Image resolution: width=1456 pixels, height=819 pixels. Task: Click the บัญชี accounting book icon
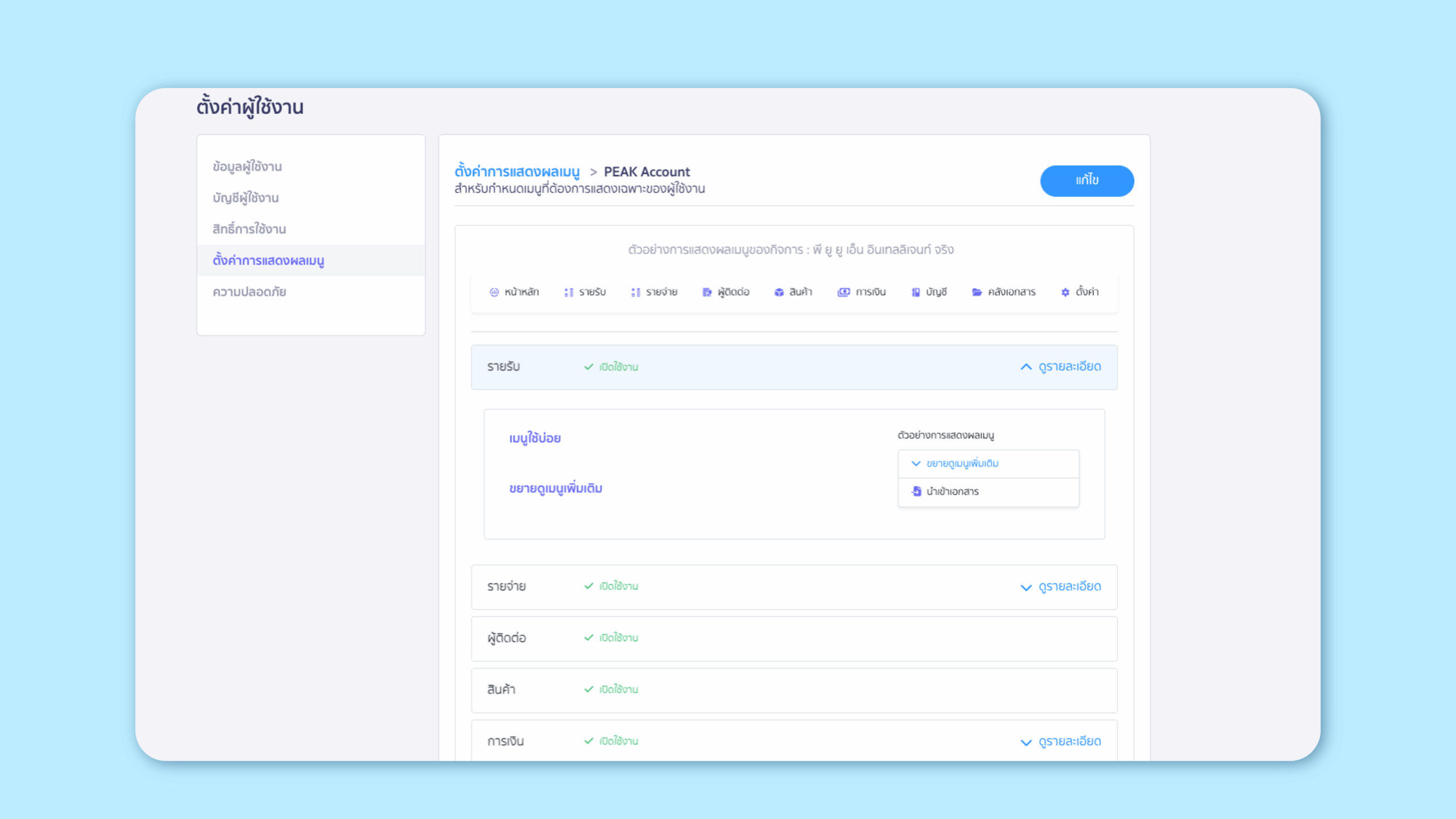915,292
